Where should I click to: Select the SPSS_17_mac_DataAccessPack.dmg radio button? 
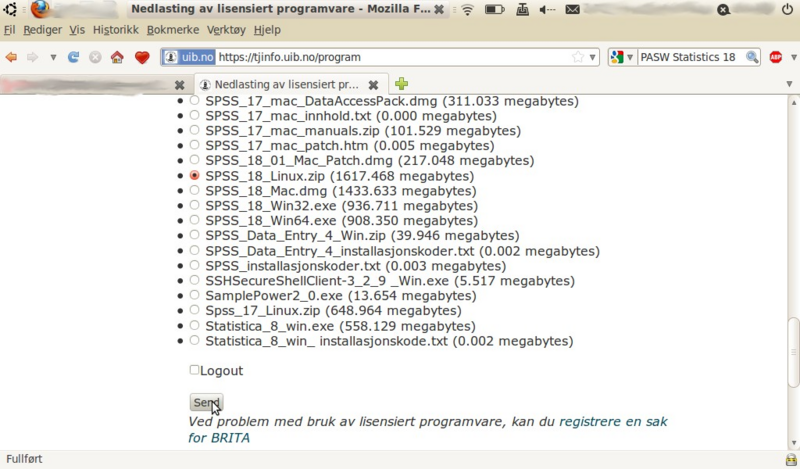(x=194, y=101)
